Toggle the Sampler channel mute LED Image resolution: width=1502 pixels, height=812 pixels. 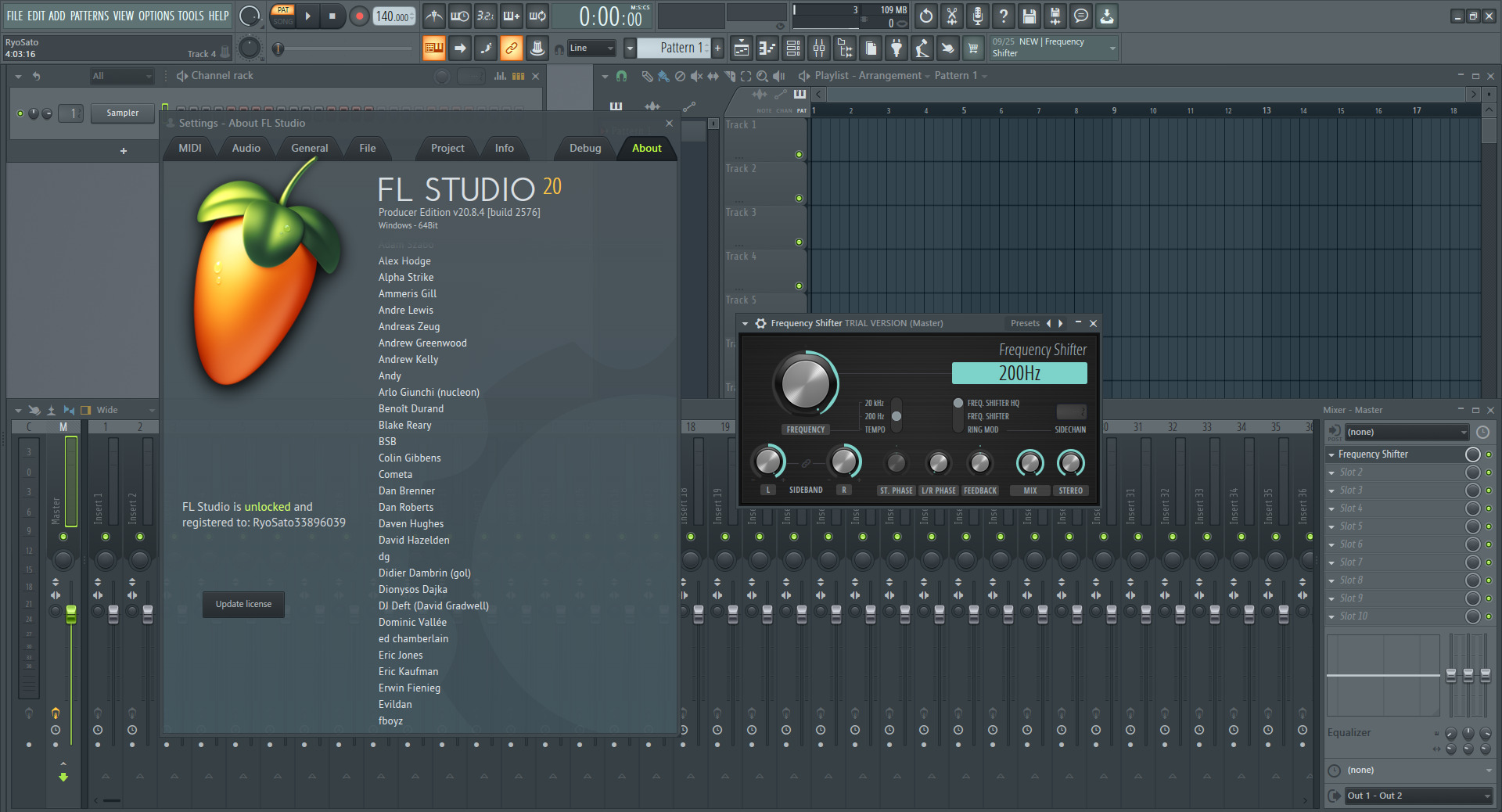[x=20, y=113]
